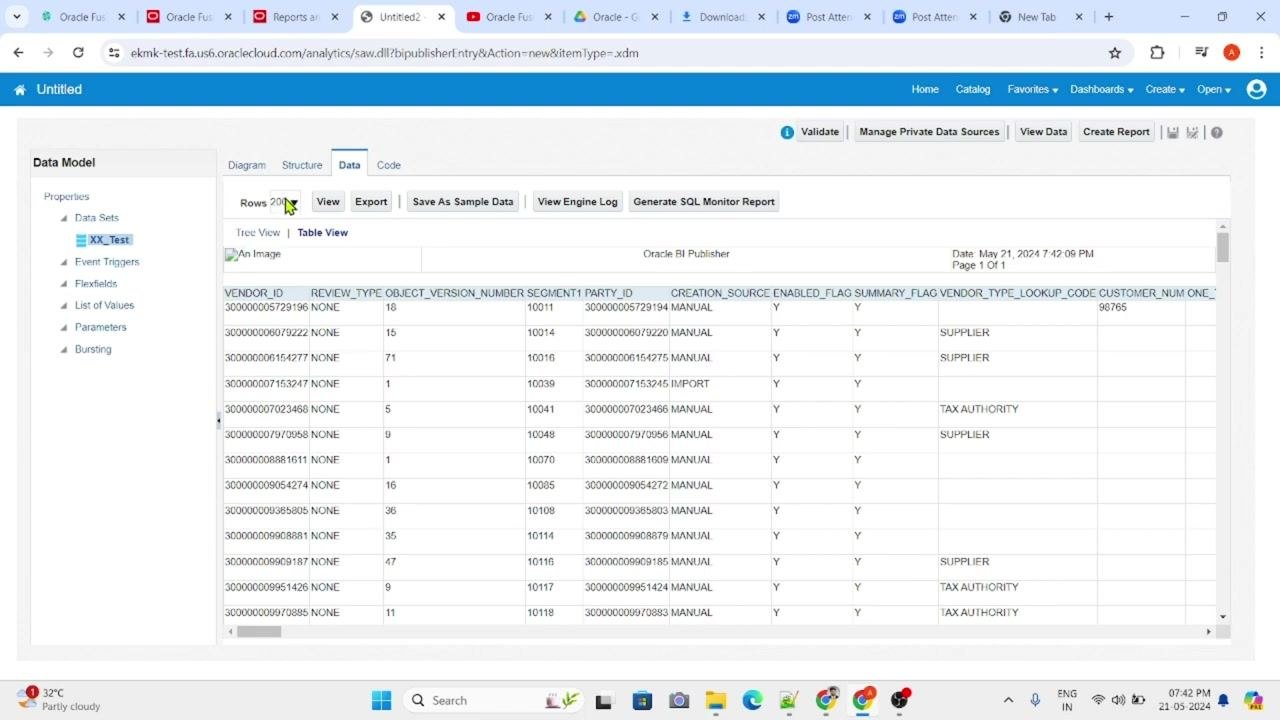
Task: Open the View Engine Log
Action: click(x=578, y=202)
